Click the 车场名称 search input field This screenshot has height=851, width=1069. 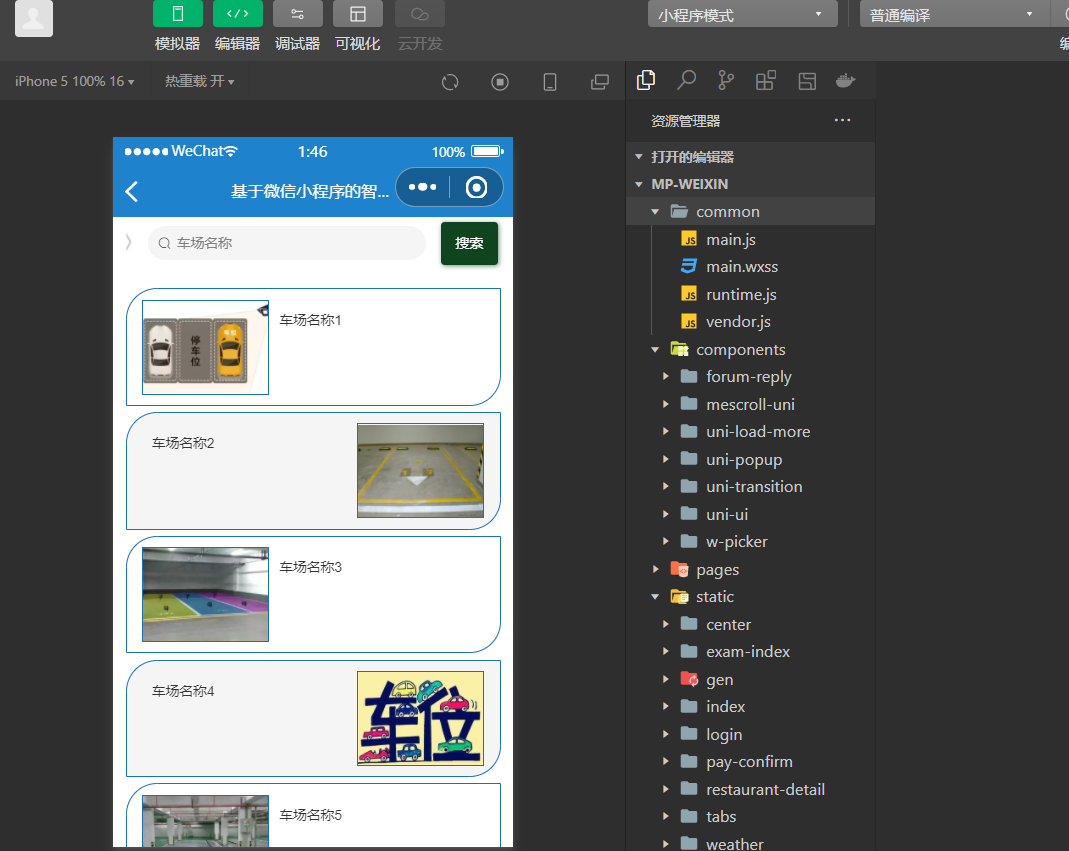(x=286, y=243)
